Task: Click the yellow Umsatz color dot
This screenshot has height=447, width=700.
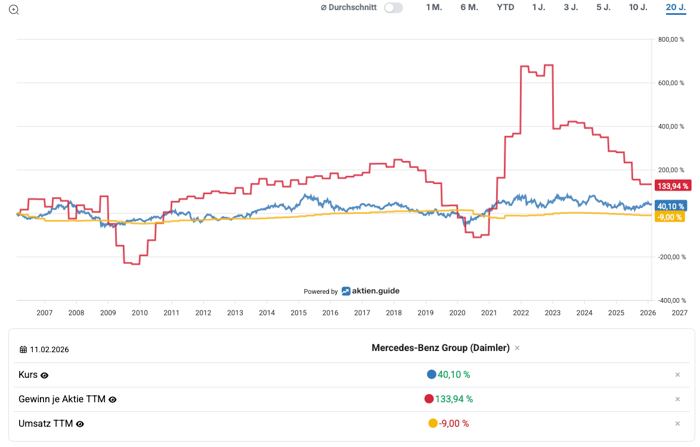Action: point(433,423)
